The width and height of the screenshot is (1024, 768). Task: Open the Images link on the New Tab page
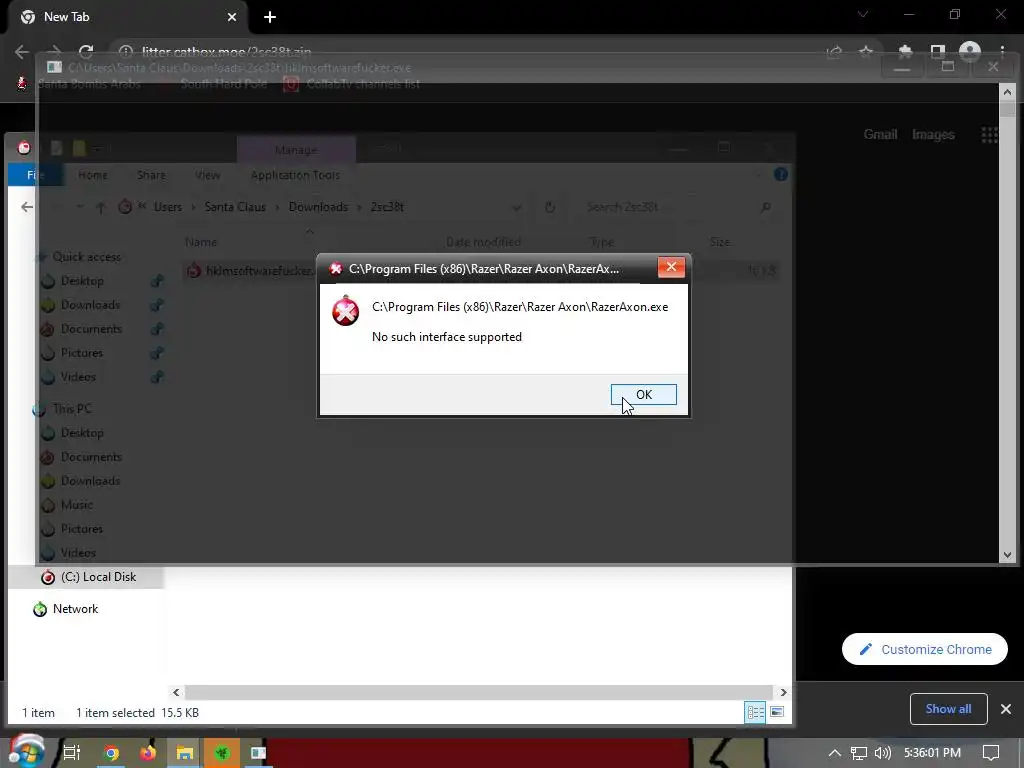click(x=933, y=134)
